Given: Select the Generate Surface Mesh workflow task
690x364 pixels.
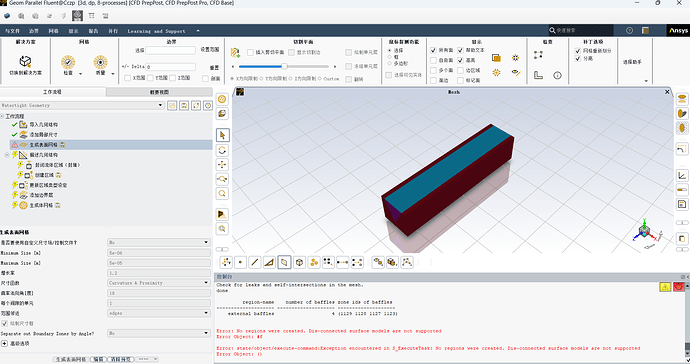Looking at the screenshot, I should (43, 145).
